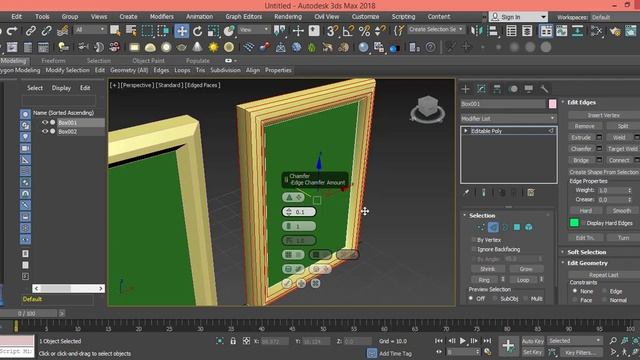Open the Motion command panel tab
The width and height of the screenshot is (640, 360).
click(x=513, y=89)
